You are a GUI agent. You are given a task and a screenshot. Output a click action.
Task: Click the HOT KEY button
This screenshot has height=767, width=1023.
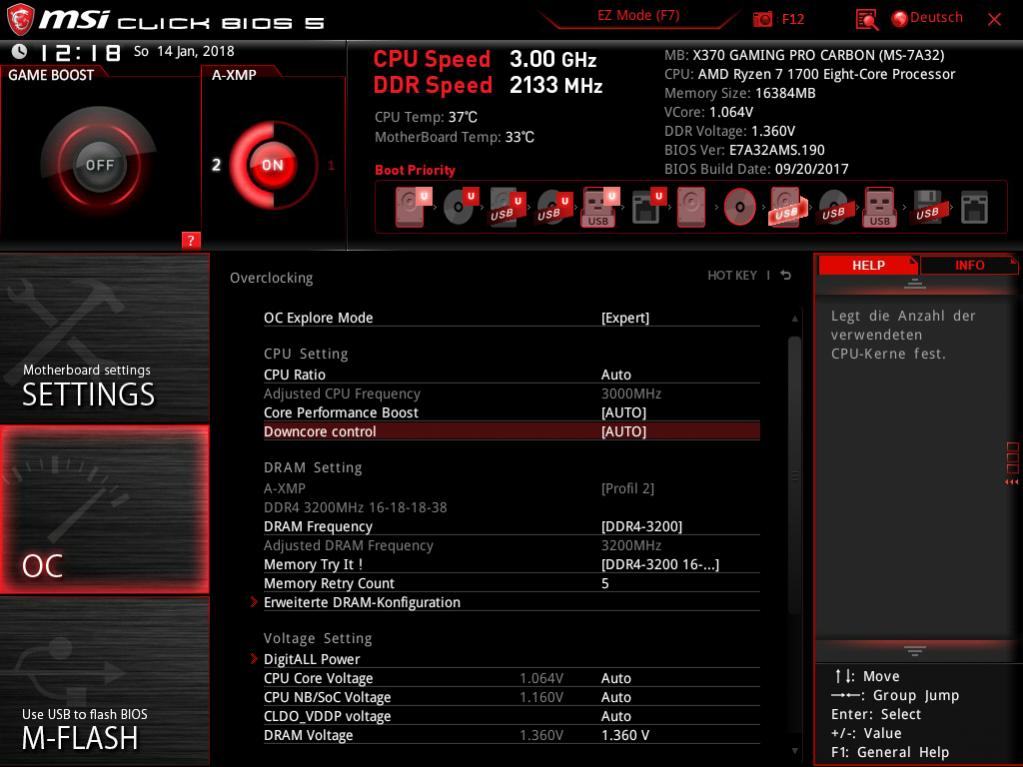[x=732, y=275]
